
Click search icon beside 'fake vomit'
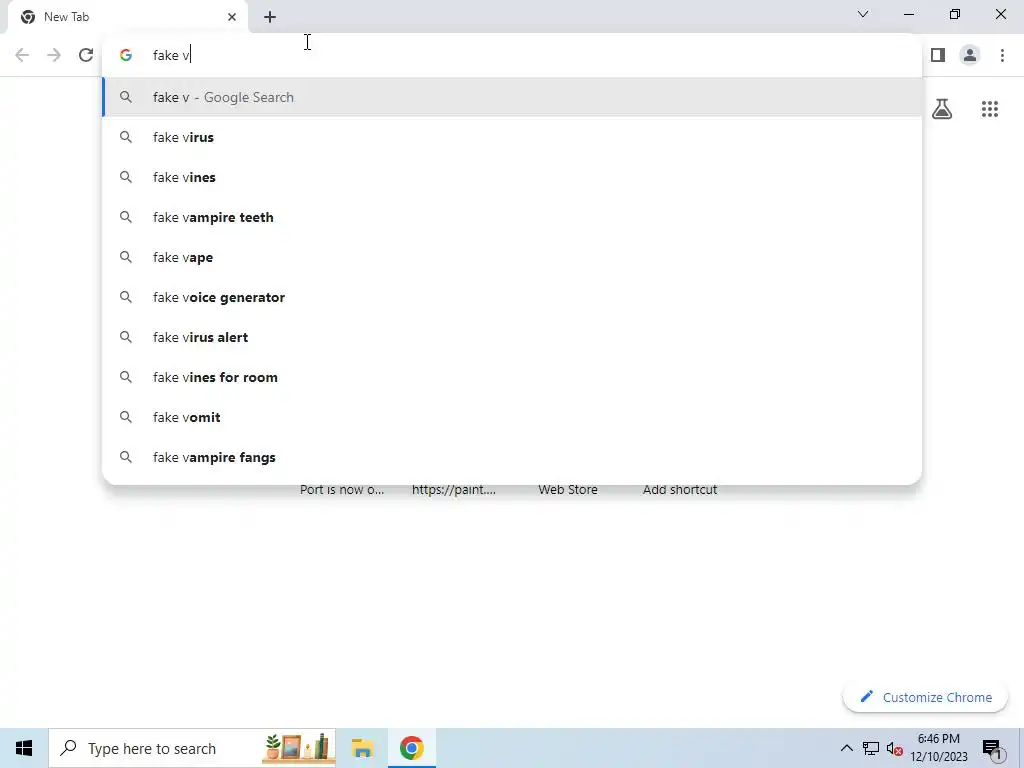tap(126, 417)
